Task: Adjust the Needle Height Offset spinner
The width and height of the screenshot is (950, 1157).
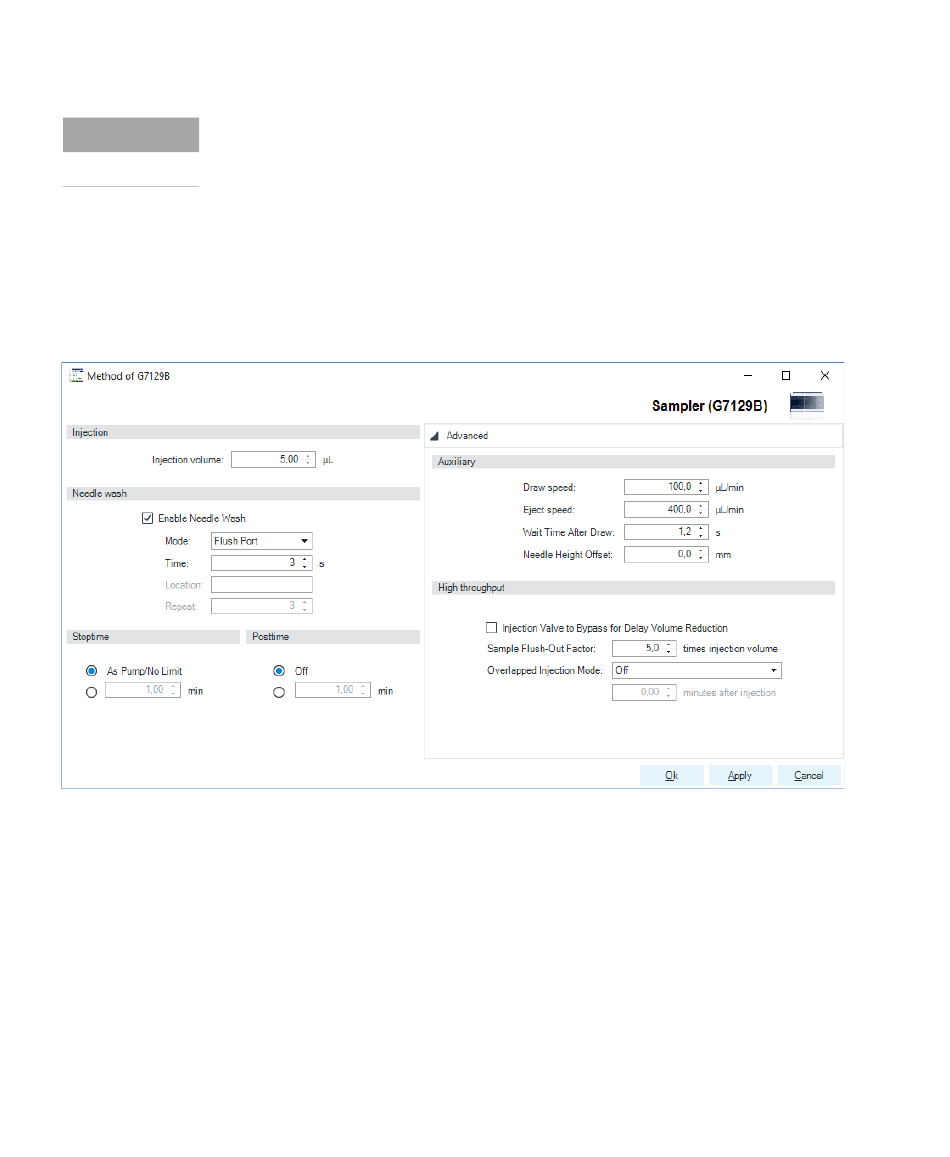Action: click(x=701, y=553)
